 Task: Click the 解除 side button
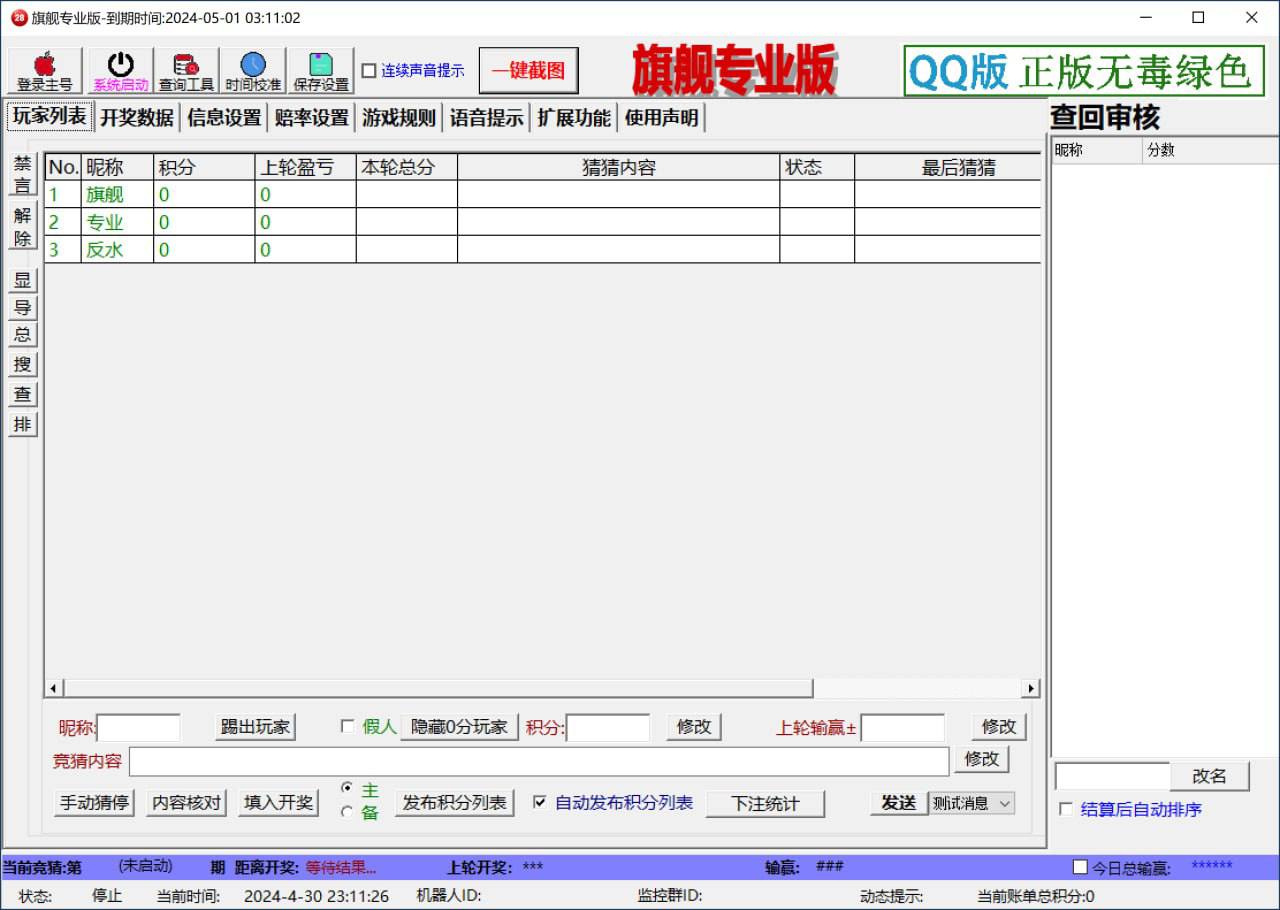(x=22, y=227)
